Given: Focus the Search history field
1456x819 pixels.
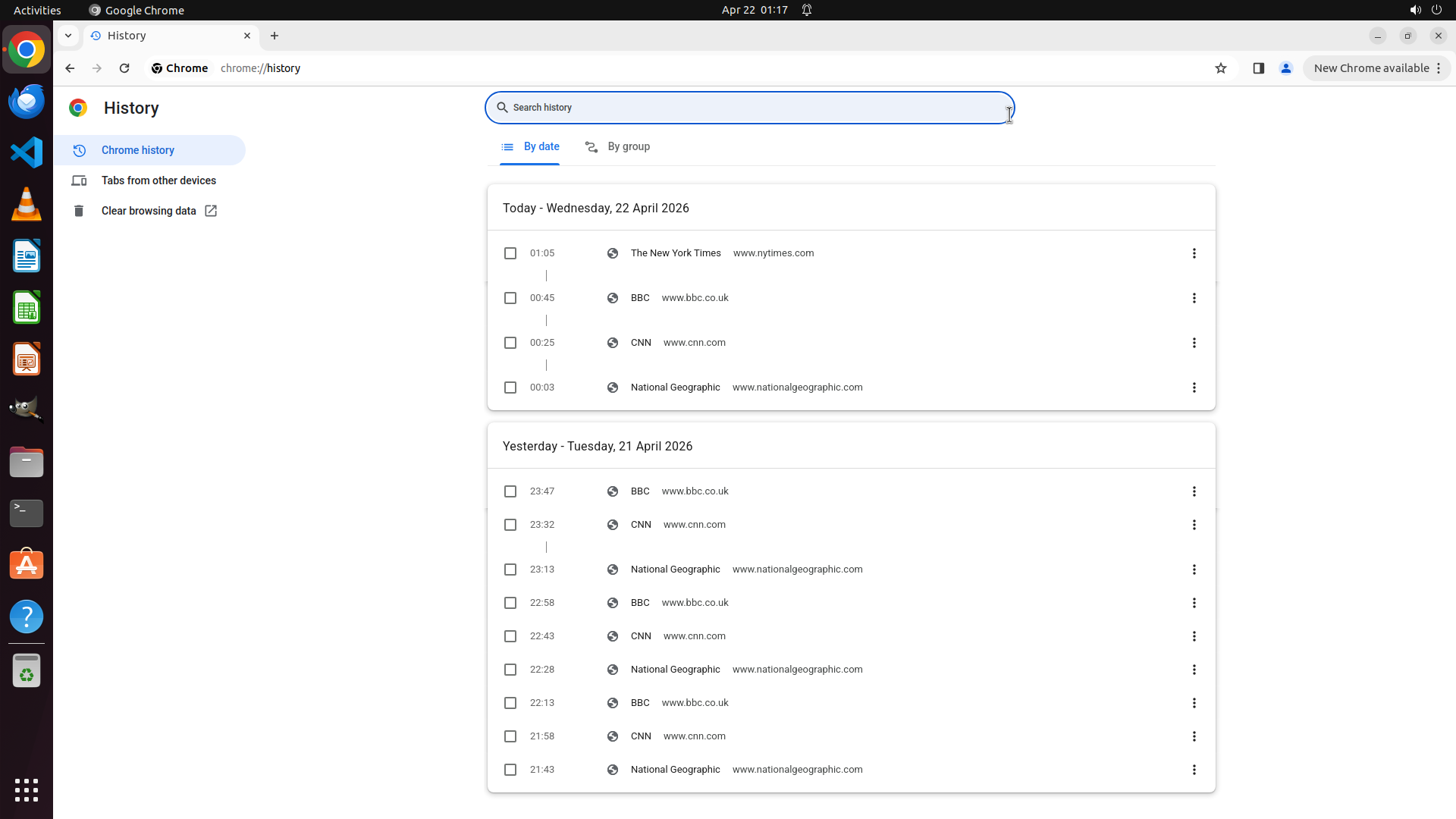Looking at the screenshot, I should (749, 108).
